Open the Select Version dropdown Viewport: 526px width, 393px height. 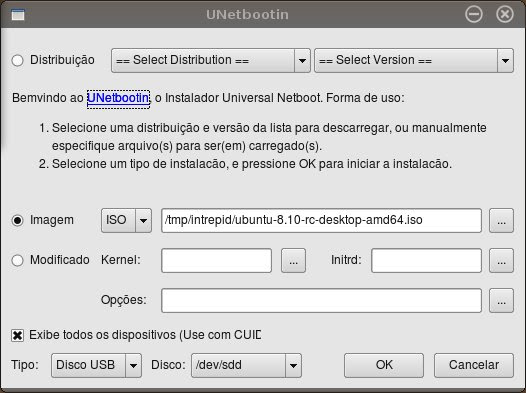pos(414,60)
